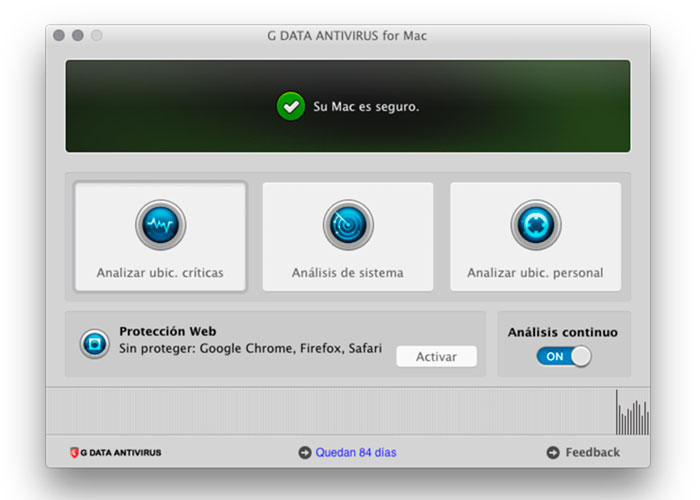The image size is (700, 500).
Task: Select the Análisis de sistema label
Action: pos(348,273)
